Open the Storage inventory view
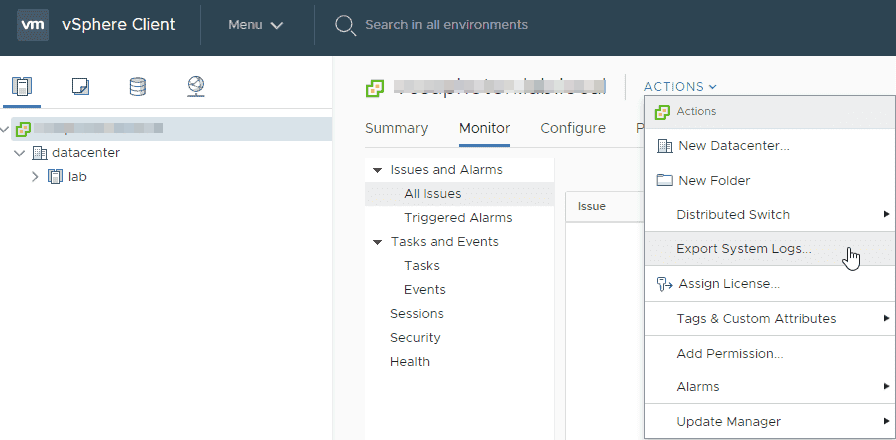Screen dimensions: 896x440 click(x=138, y=86)
